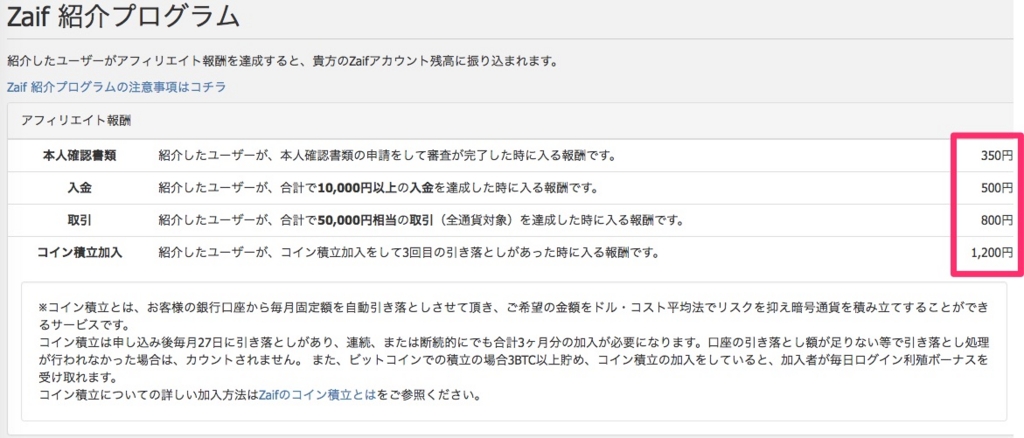Click the コイン積立加入 row label
This screenshot has width=1024, height=438.
point(80,253)
